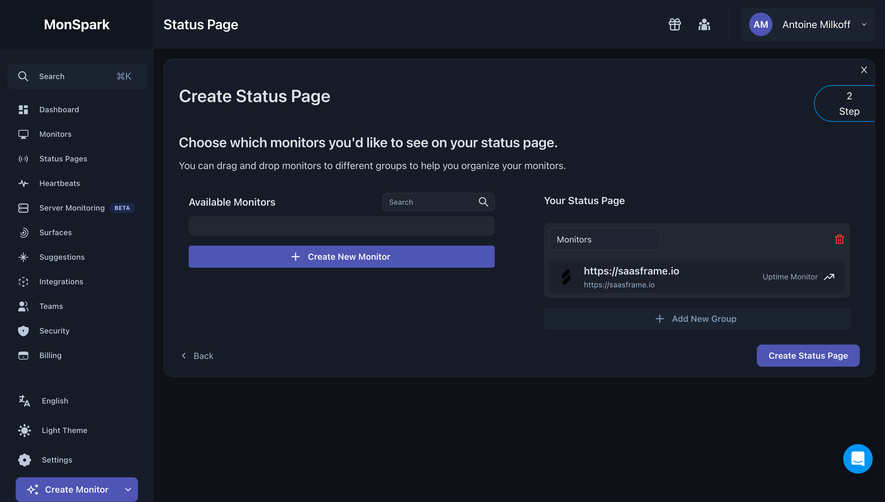
Task: Click the saasframe monitor favicon
Action: click(x=566, y=277)
